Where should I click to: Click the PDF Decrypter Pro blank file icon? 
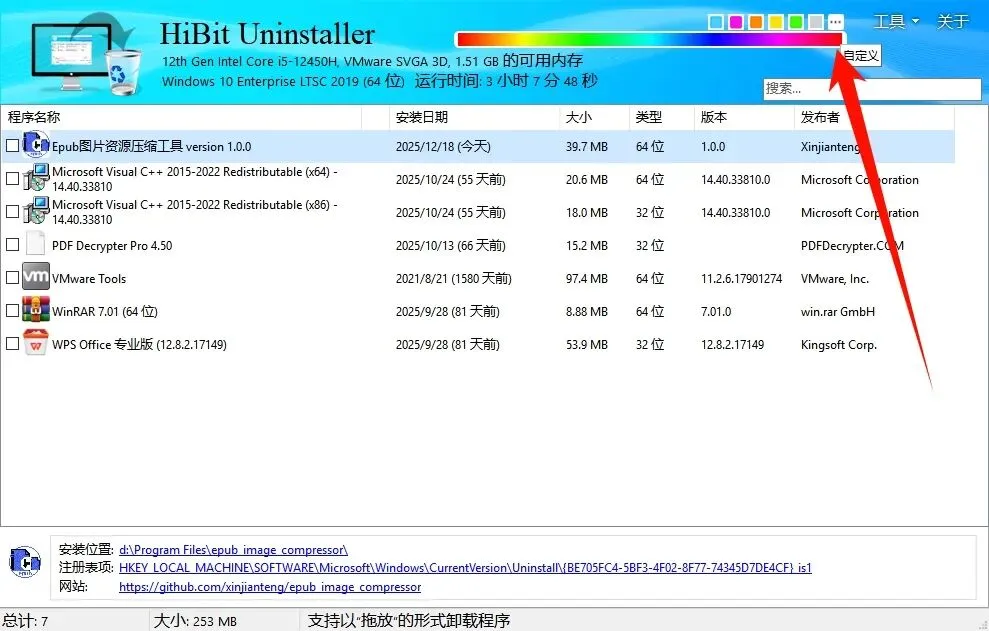(35, 244)
